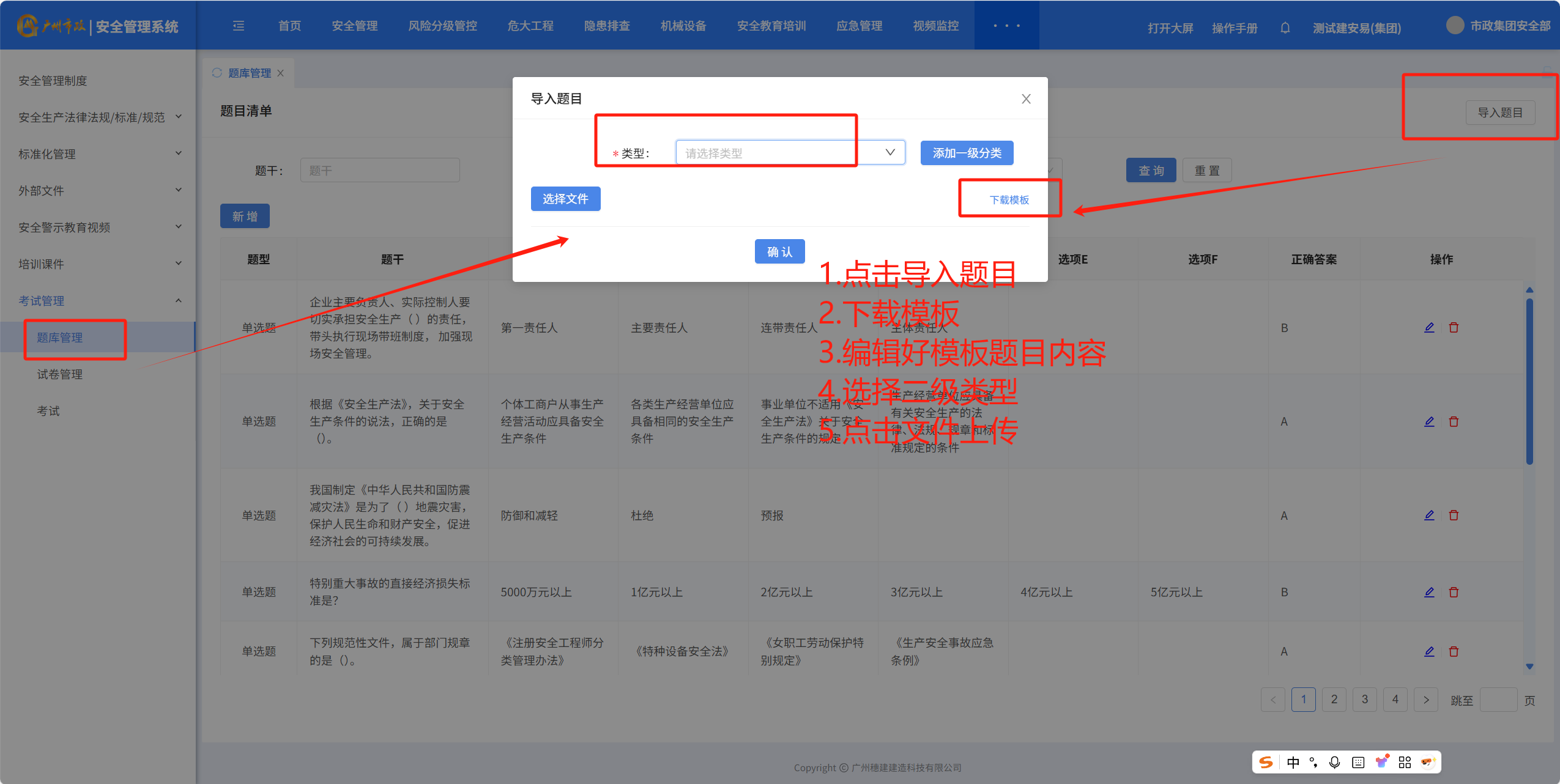Close the 题库管理 tab with X icon
This screenshot has height=784, width=1560.
coord(281,73)
